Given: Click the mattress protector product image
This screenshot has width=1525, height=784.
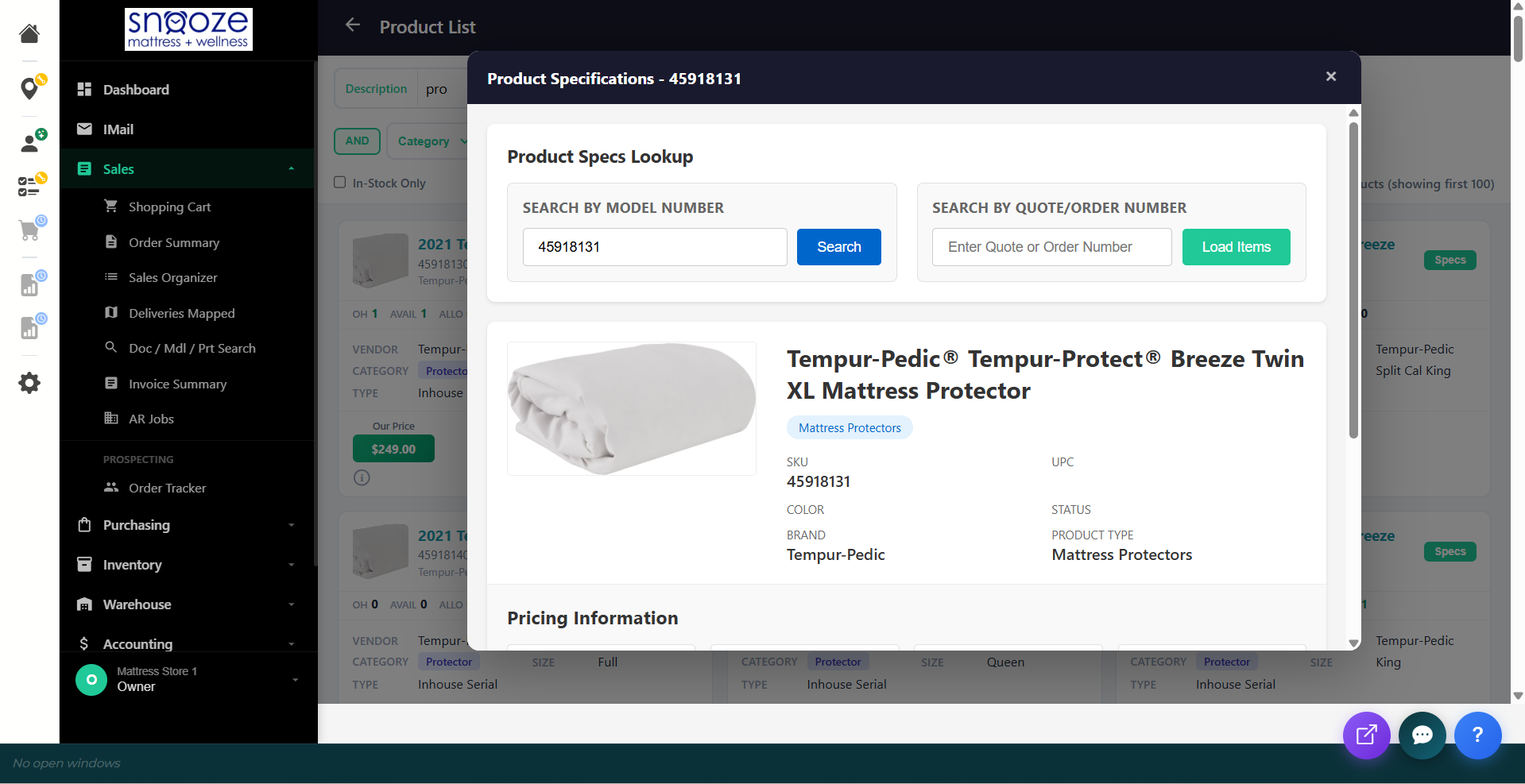Looking at the screenshot, I should 632,408.
